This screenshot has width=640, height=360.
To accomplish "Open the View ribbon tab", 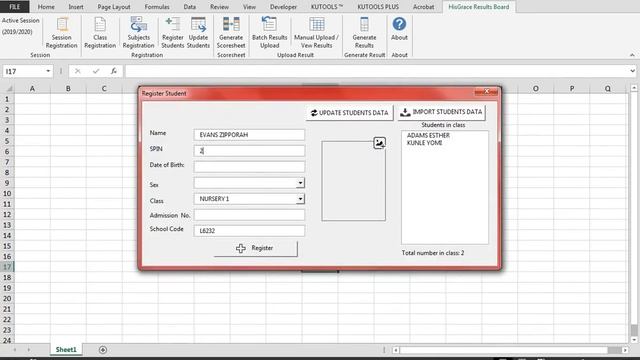I will pos(249,7).
